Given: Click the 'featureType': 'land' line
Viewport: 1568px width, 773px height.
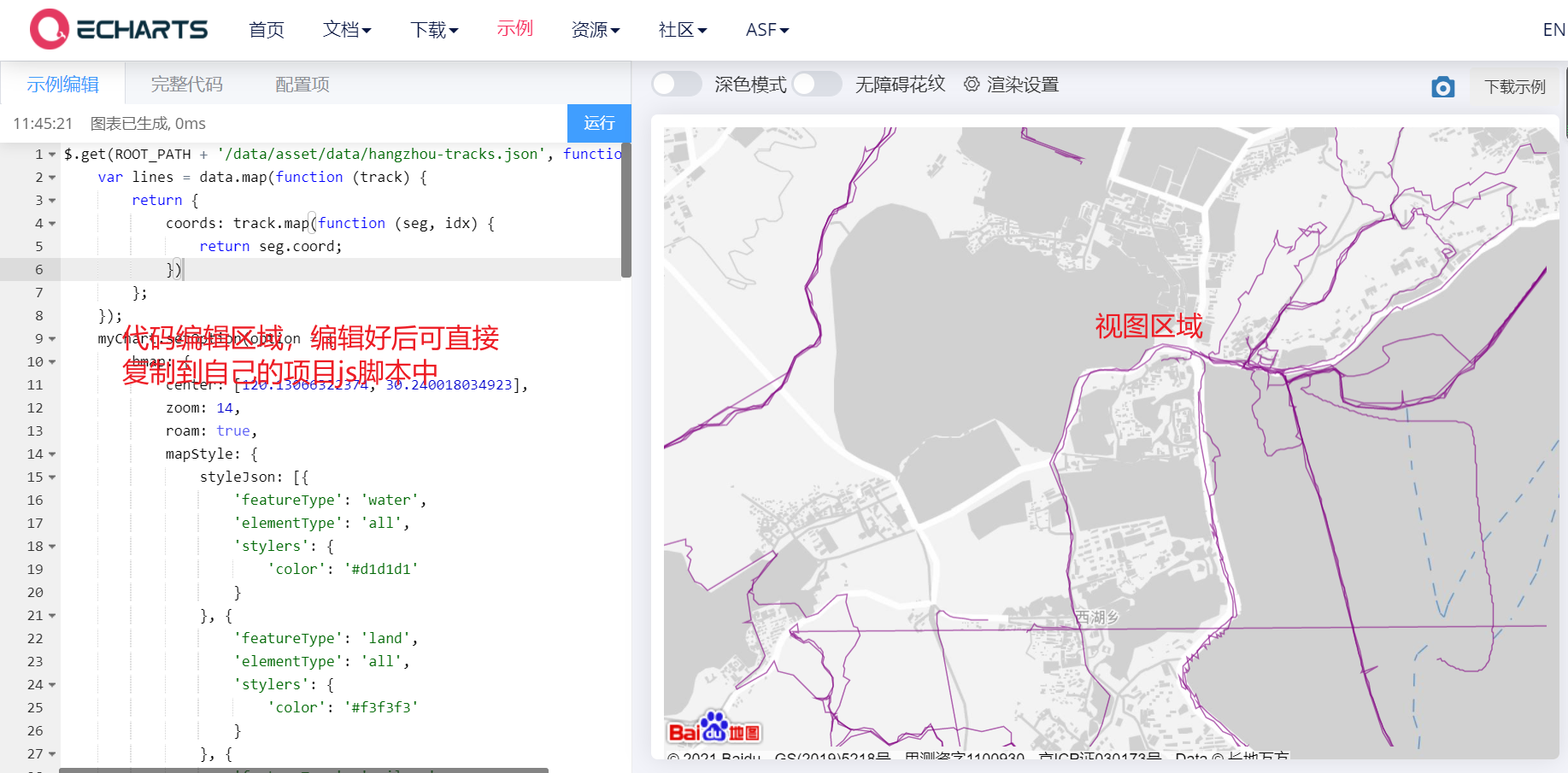Looking at the screenshot, I should click(326, 638).
